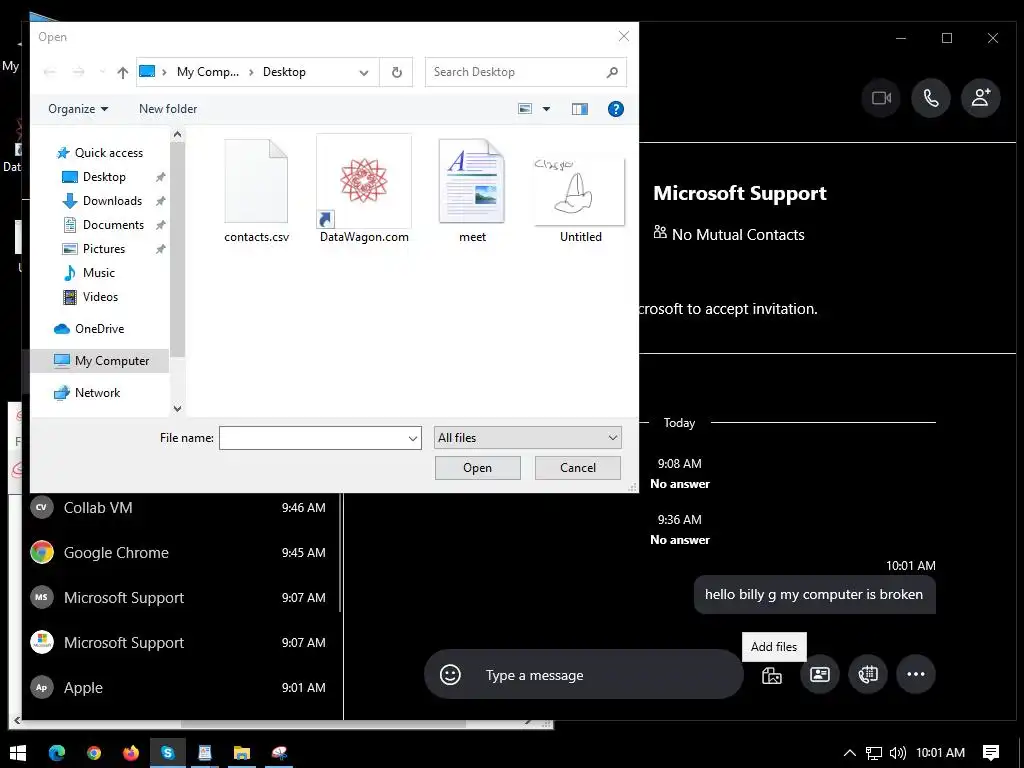Start a video call with Microsoft Support
Screen dimensions: 1024x768
coord(881,98)
